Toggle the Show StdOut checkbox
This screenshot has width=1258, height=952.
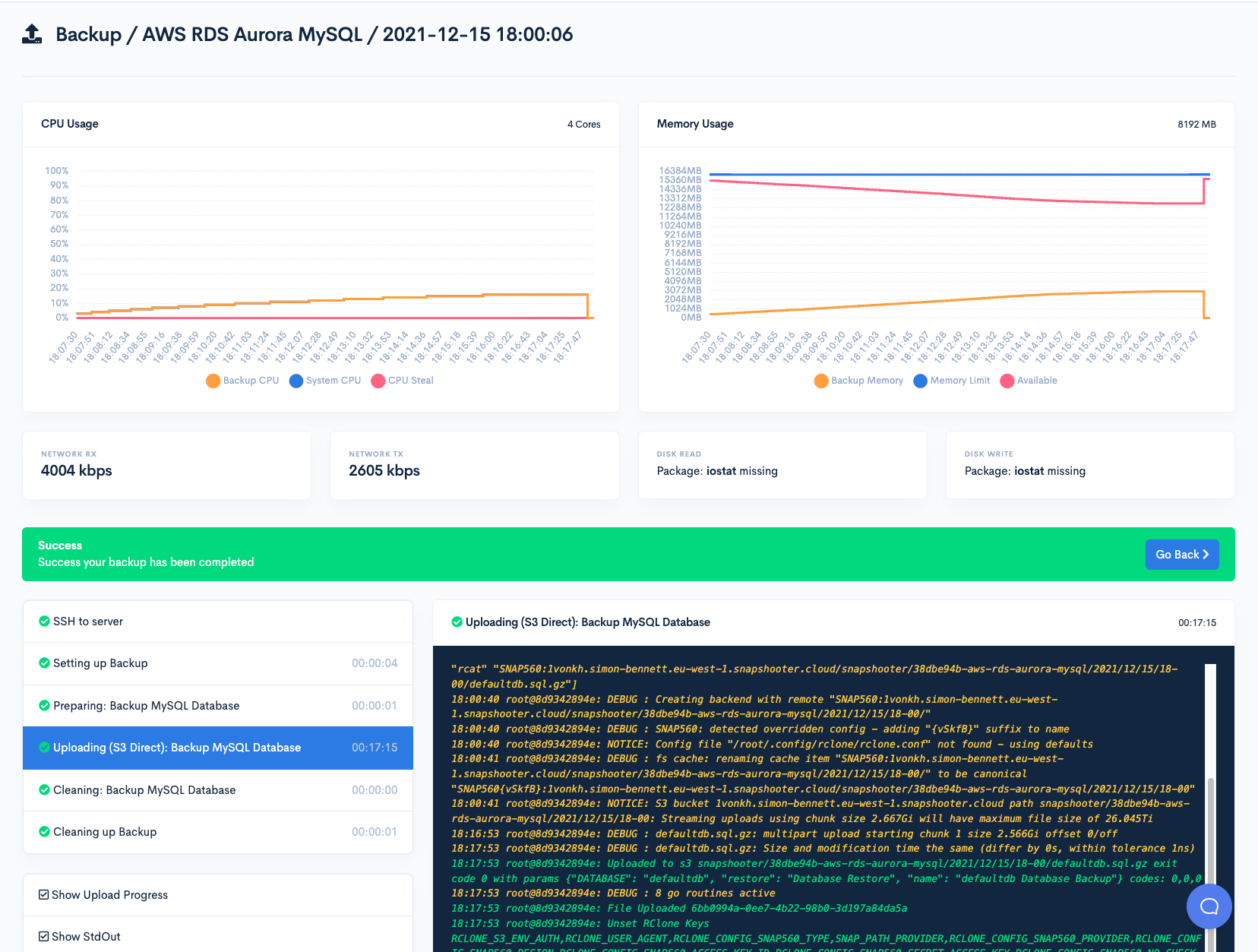click(43, 937)
